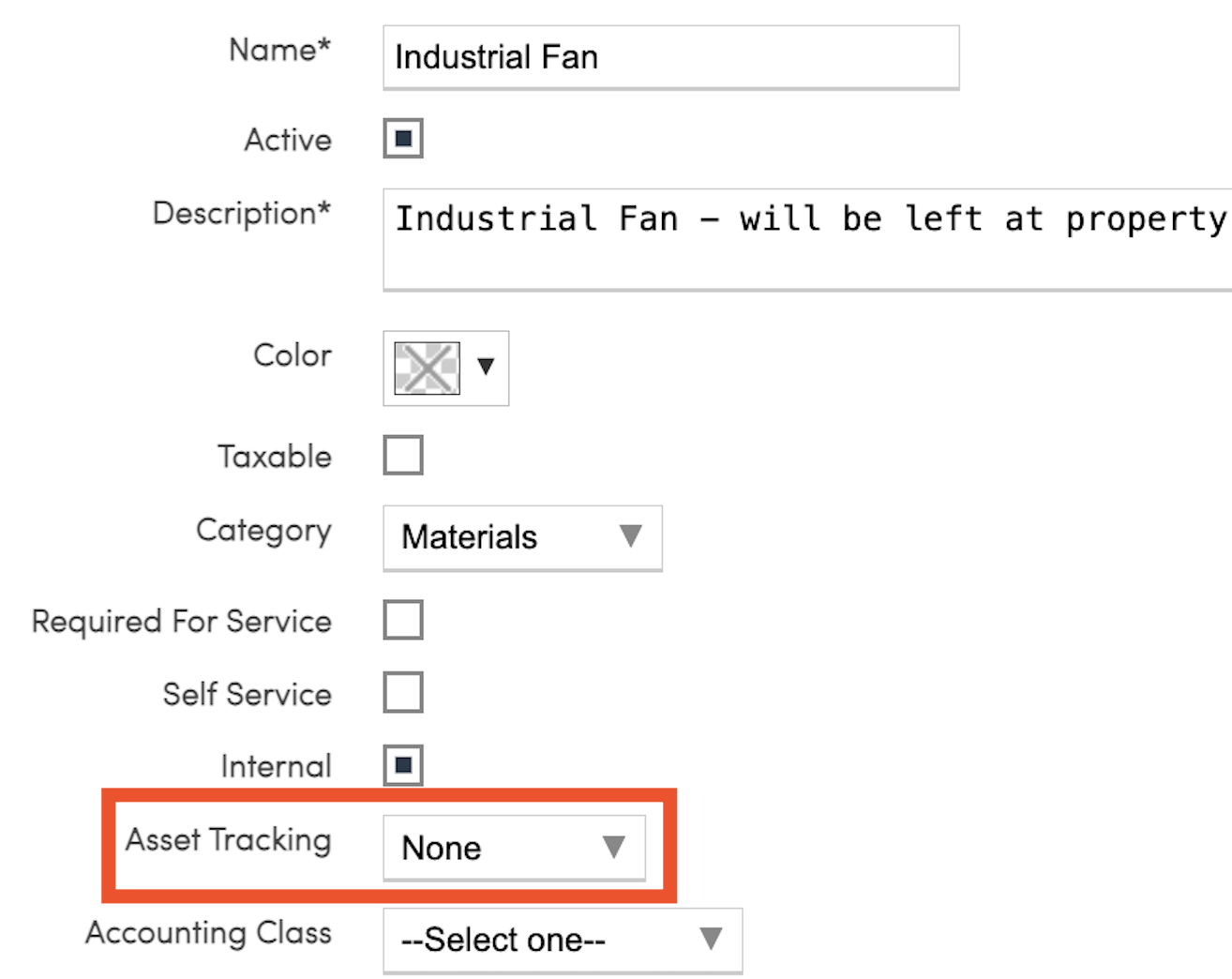This screenshot has width=1232, height=979.
Task: Open the Category dropdown showing Materials
Action: click(x=521, y=537)
